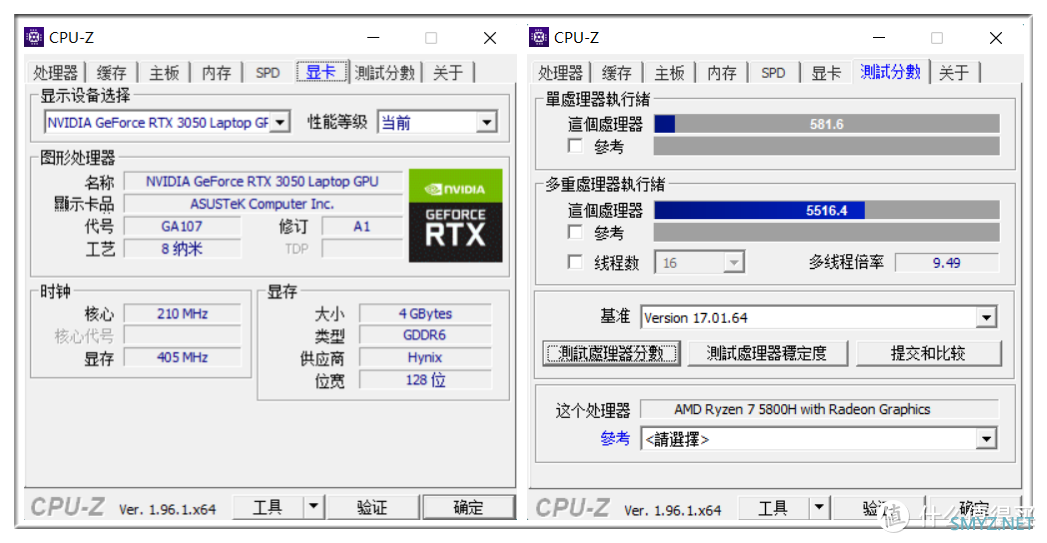Open the 主板 tab in the right window

pyautogui.click(x=669, y=72)
